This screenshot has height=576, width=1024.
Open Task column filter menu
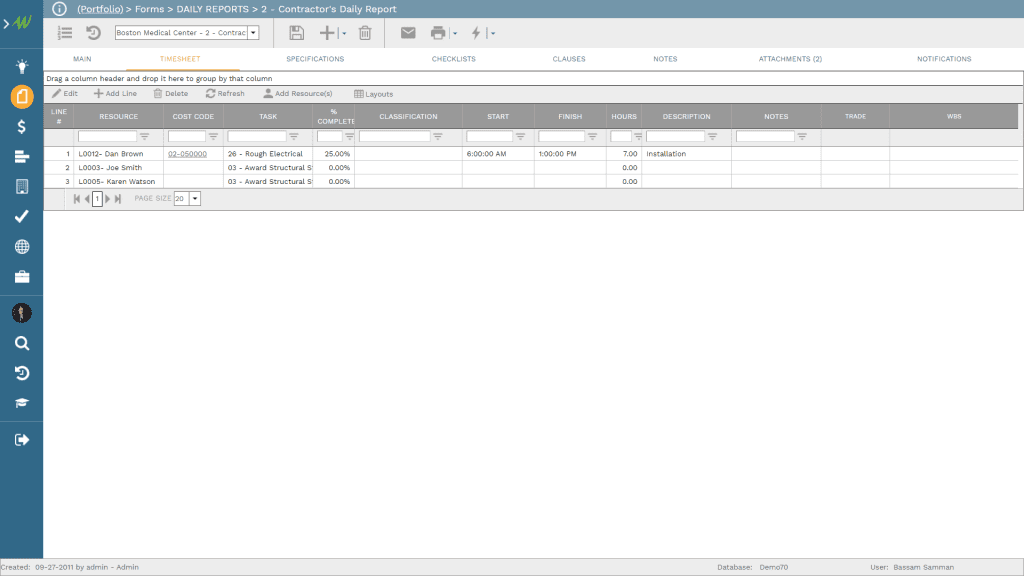pos(294,136)
